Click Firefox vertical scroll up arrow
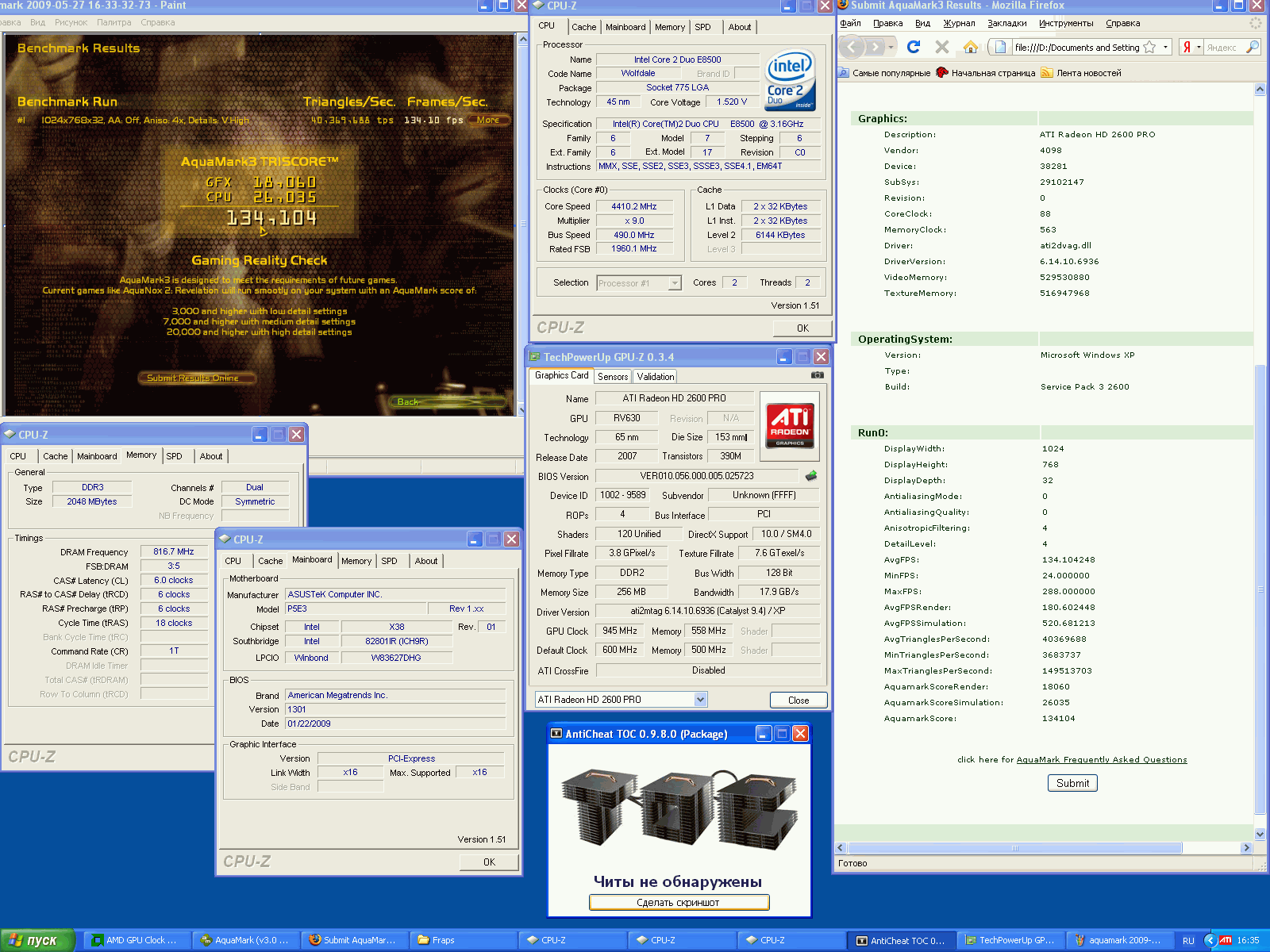The height and width of the screenshot is (952, 1270). 1260,90
